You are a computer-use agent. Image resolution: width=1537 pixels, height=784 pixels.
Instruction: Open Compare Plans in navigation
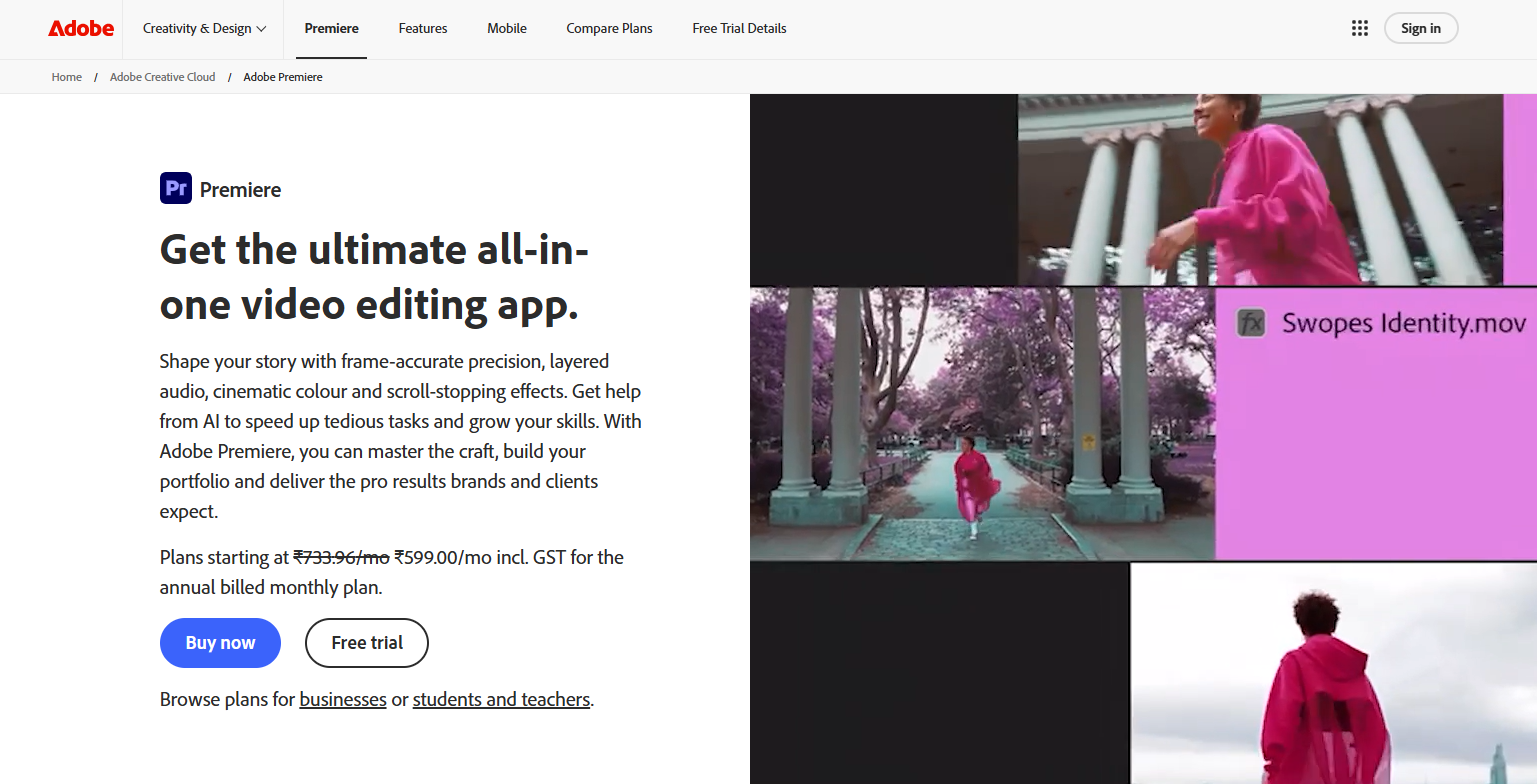(x=609, y=28)
